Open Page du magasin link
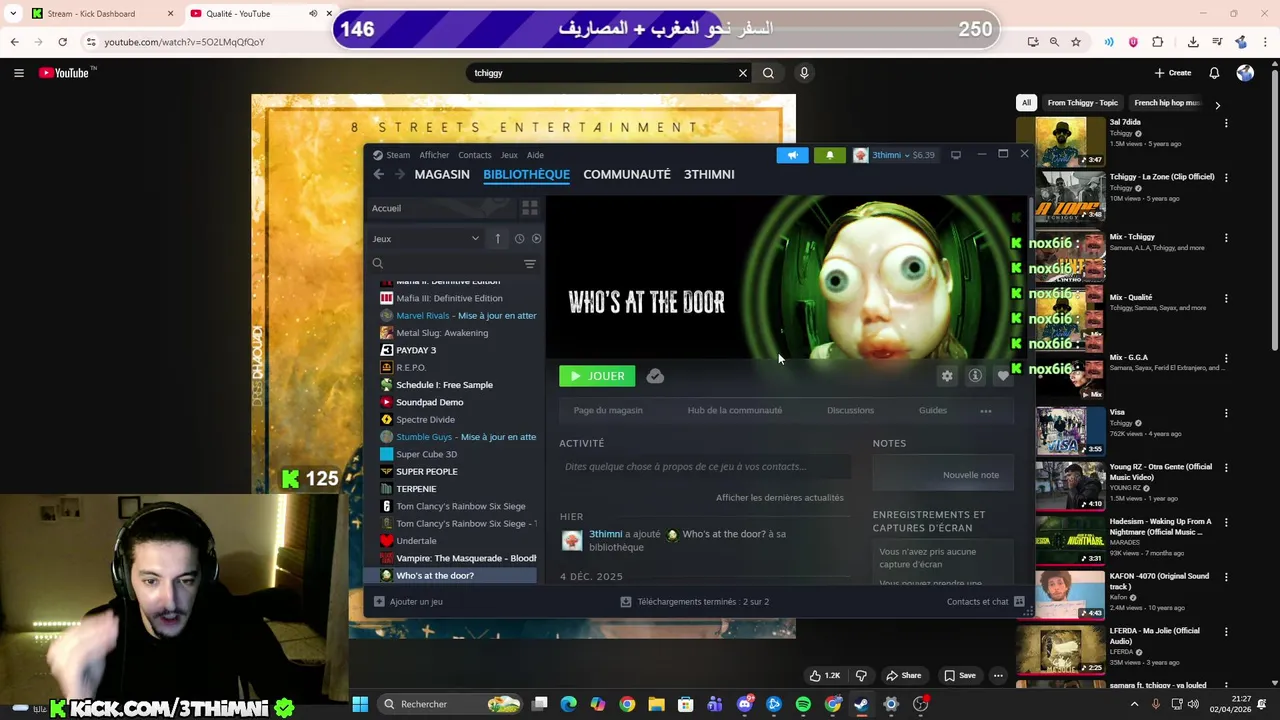 pos(608,410)
